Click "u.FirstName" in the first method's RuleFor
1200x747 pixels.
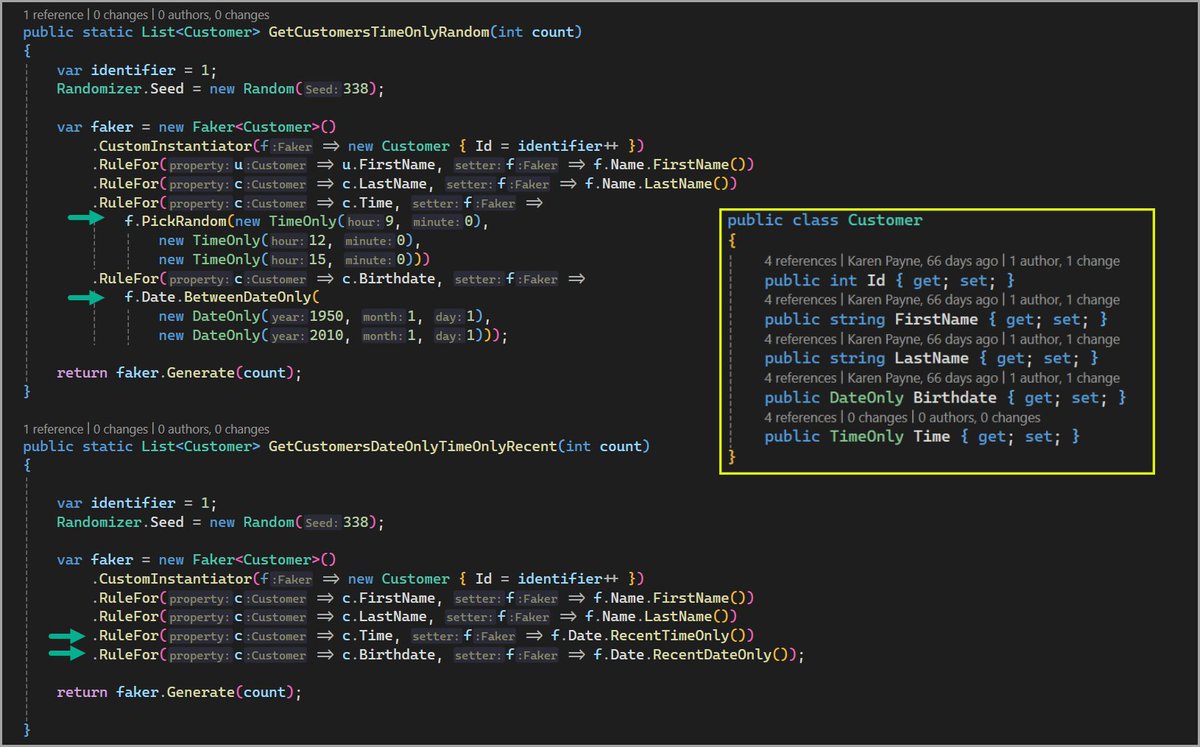coord(388,165)
